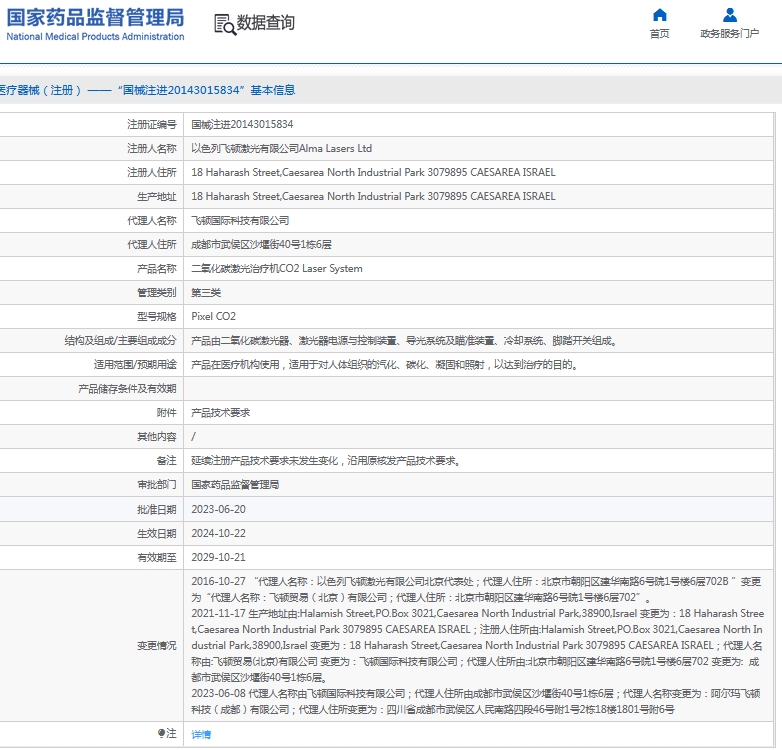Viewport: 782px width, 750px height.
Task: Click the 有效期至 label
Action: (157, 557)
